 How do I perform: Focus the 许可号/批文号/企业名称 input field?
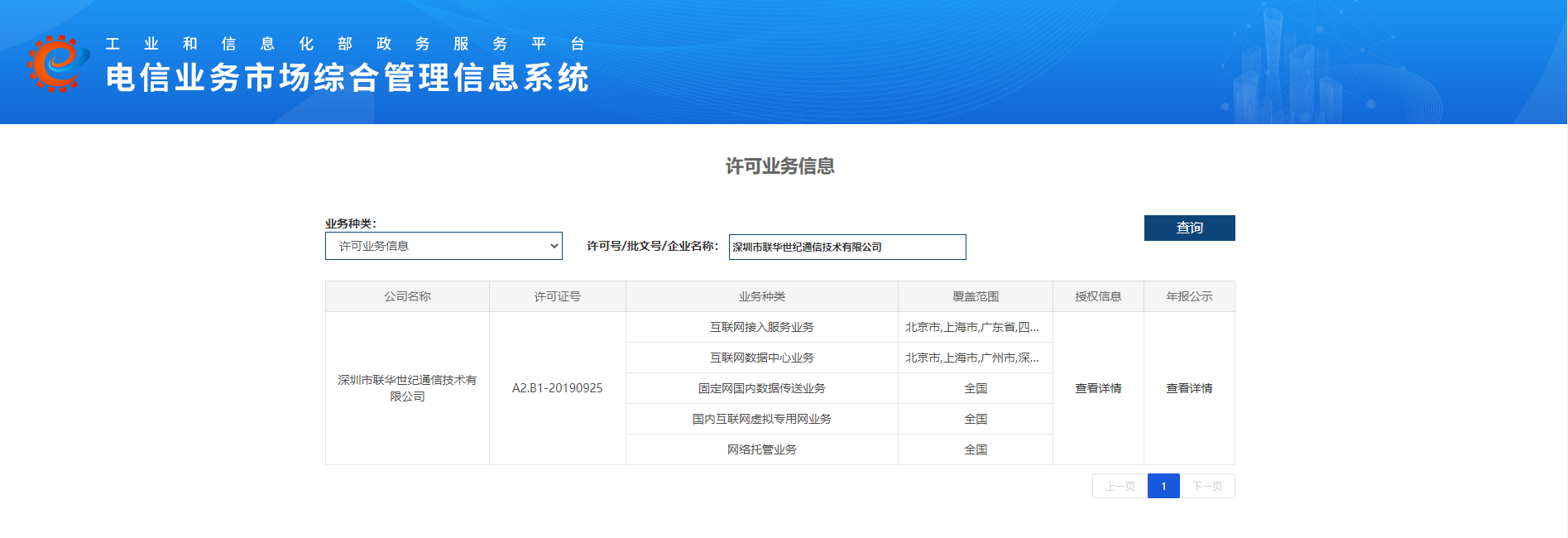847,247
